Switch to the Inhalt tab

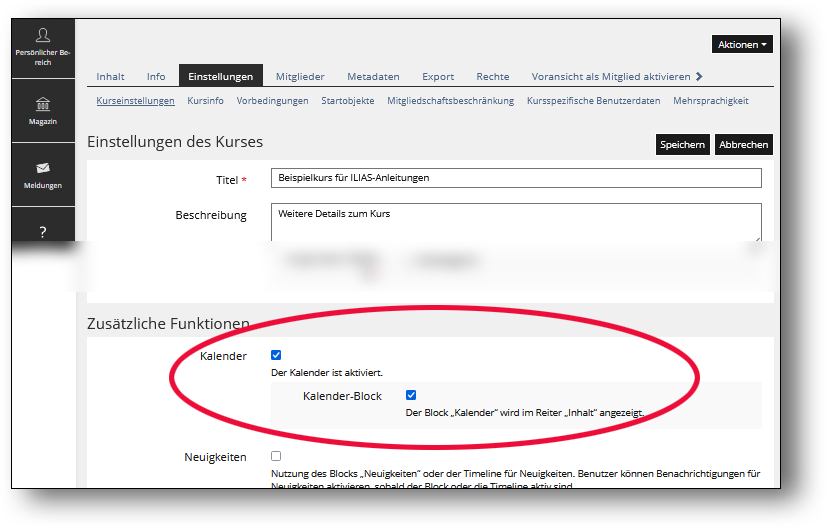pos(110,76)
